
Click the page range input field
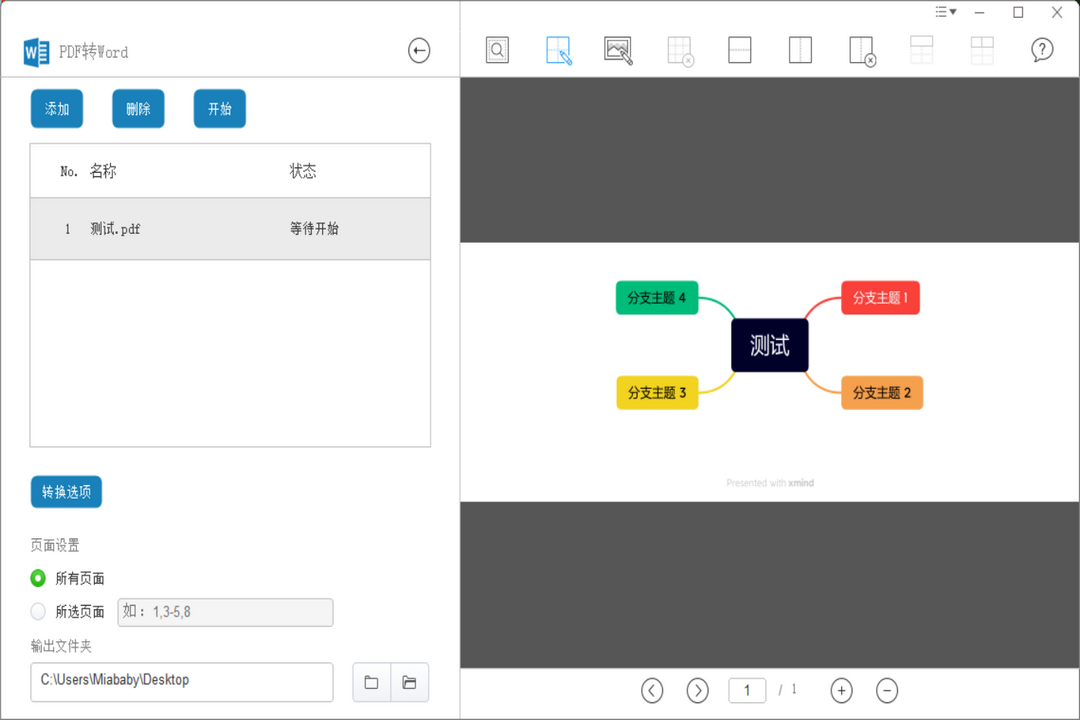coord(224,612)
